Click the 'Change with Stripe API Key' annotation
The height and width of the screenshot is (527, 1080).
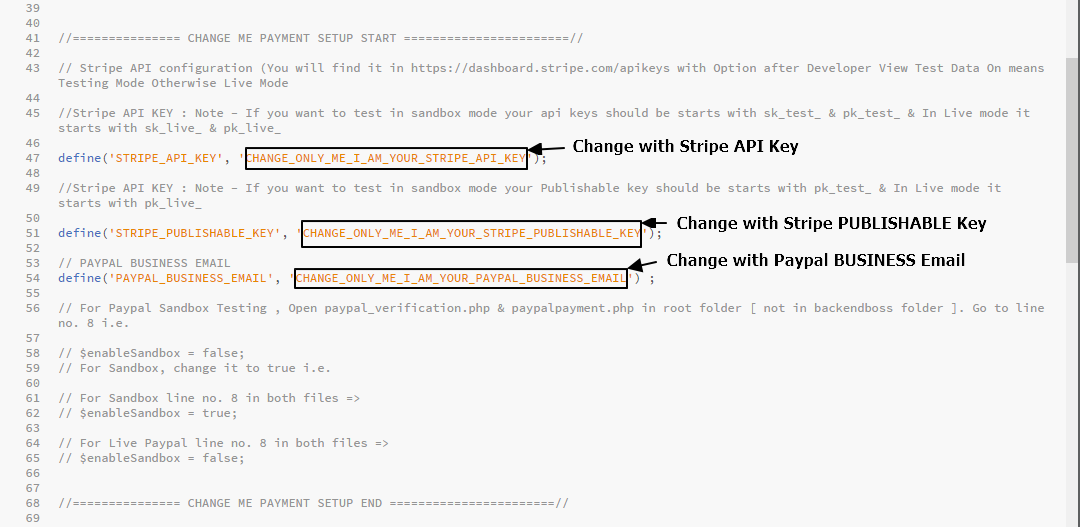tap(685, 147)
